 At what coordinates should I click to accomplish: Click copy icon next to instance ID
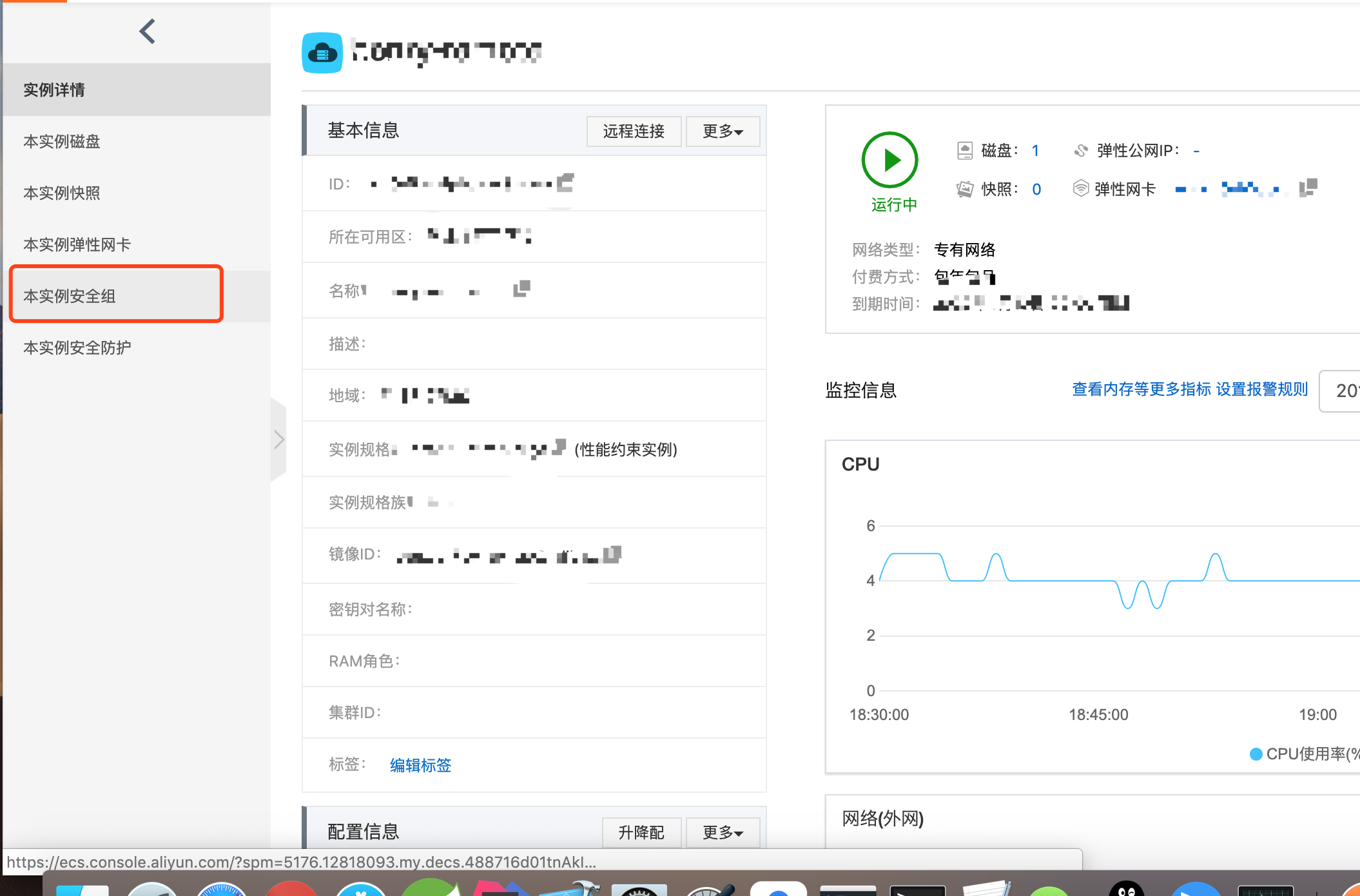[565, 183]
